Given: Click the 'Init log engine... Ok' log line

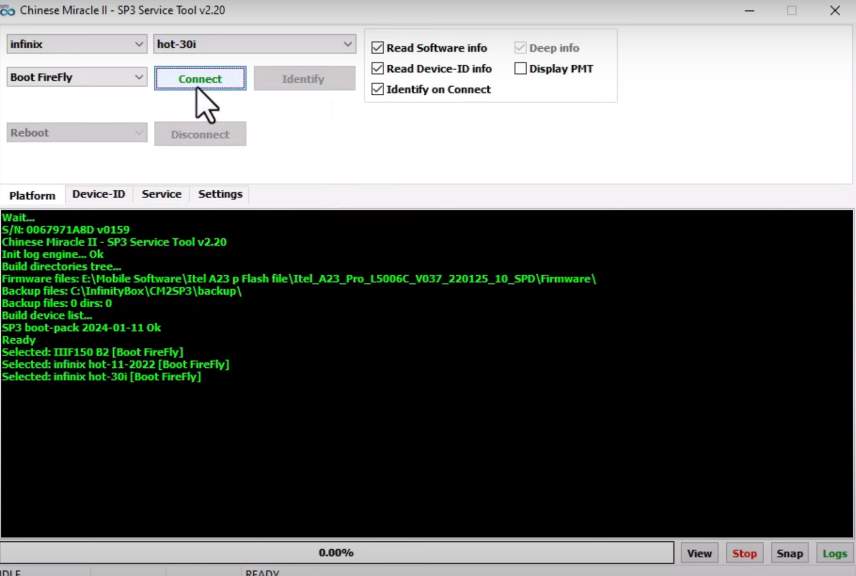Looking at the screenshot, I should [52, 254].
